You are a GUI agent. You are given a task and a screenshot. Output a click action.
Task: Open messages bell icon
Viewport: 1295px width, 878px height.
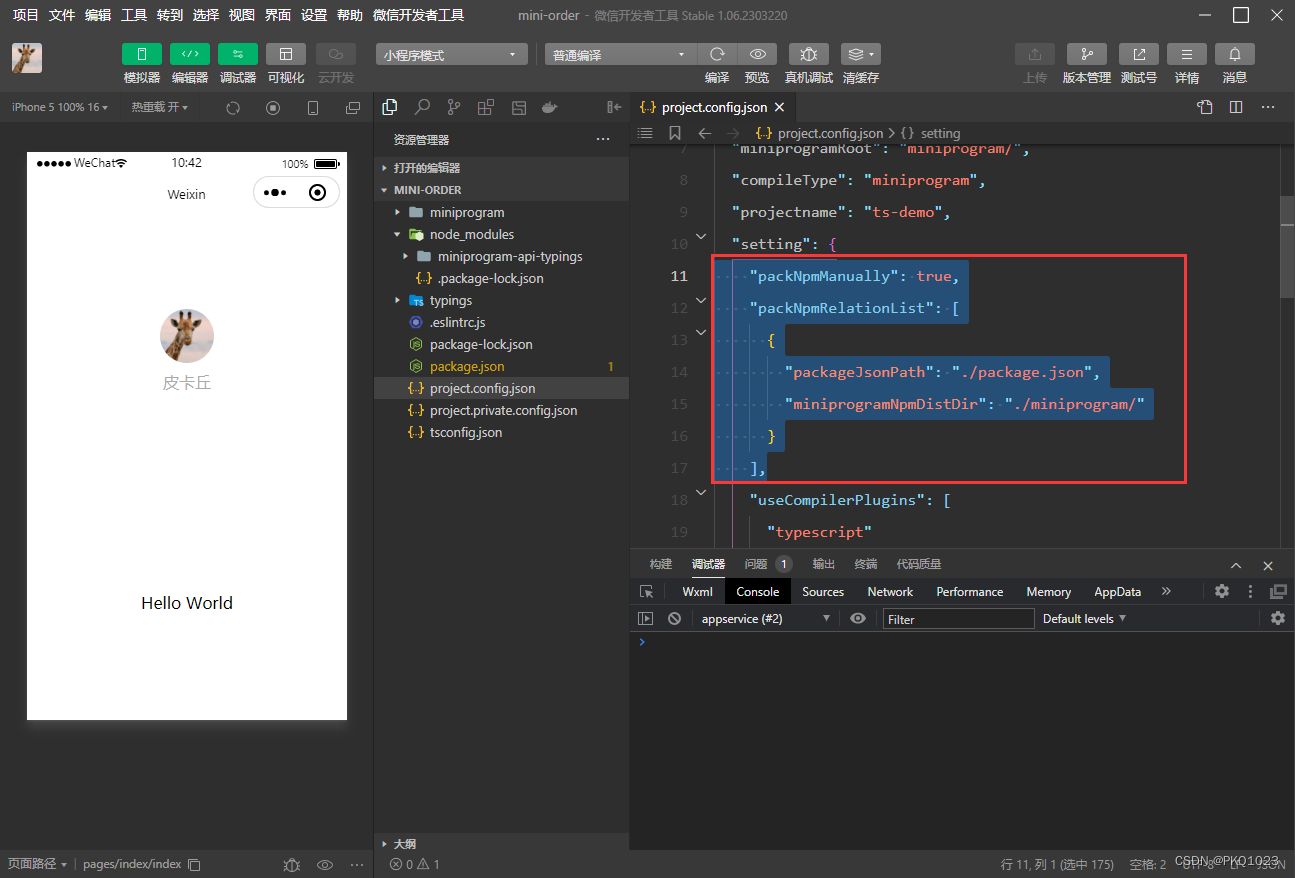point(1235,54)
